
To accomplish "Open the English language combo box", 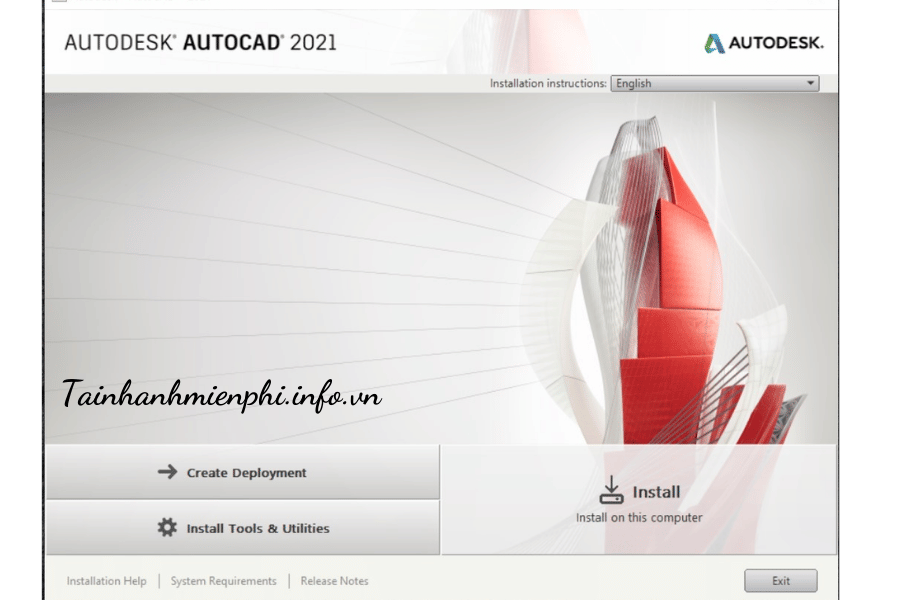I will pos(714,84).
